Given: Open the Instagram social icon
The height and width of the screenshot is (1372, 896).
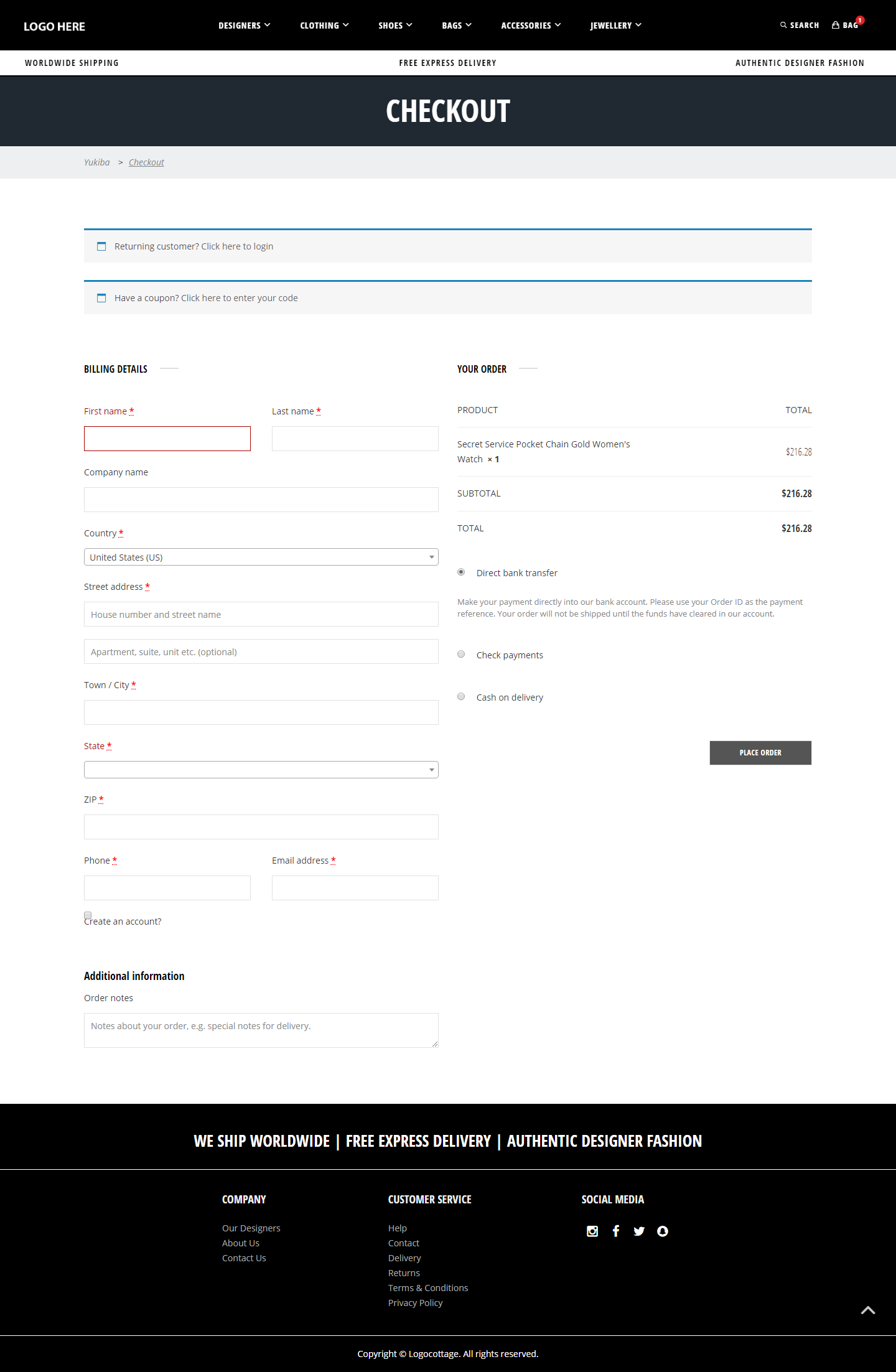Looking at the screenshot, I should tap(592, 1231).
